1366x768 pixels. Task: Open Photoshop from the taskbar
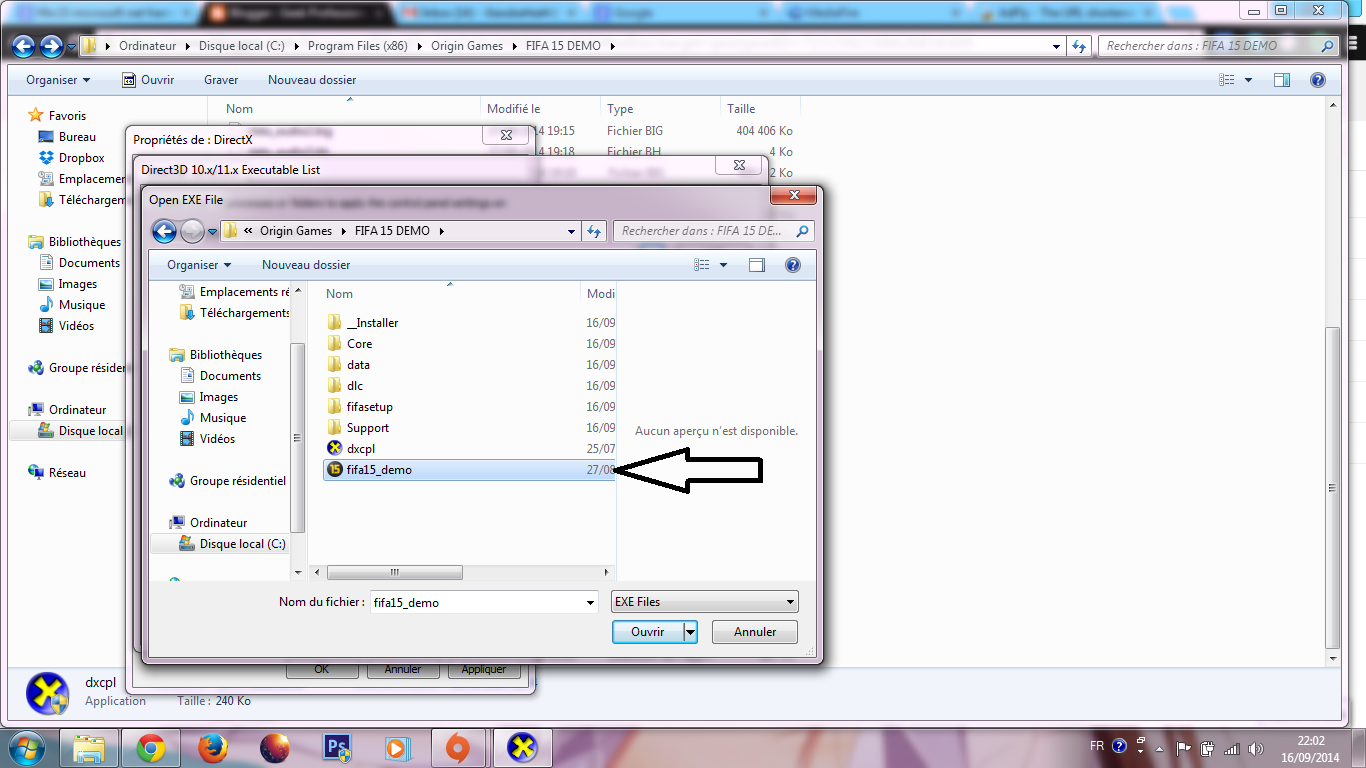pos(336,747)
